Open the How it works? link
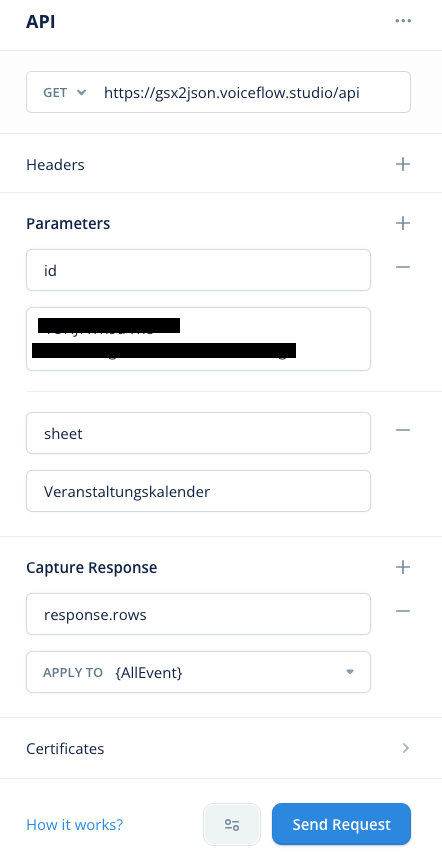This screenshot has width=442, height=862. (75, 825)
